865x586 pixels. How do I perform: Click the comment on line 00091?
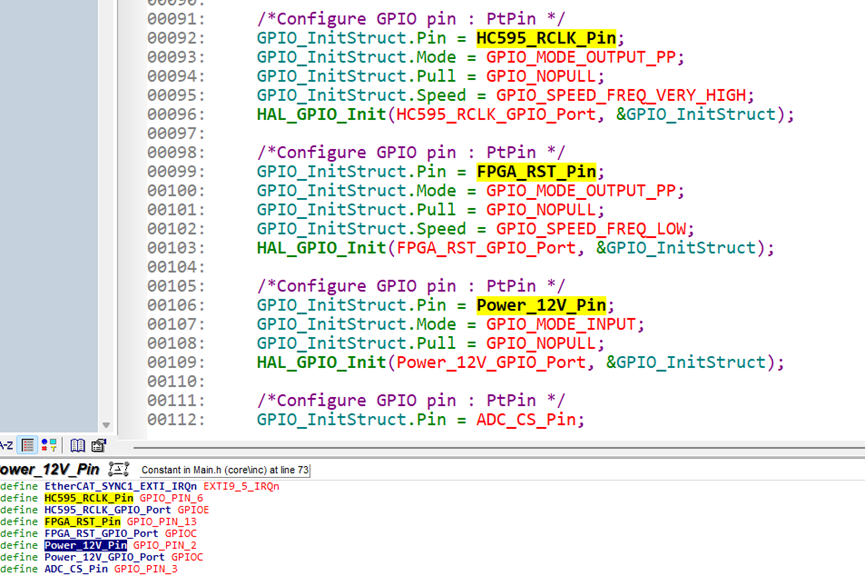(411, 19)
